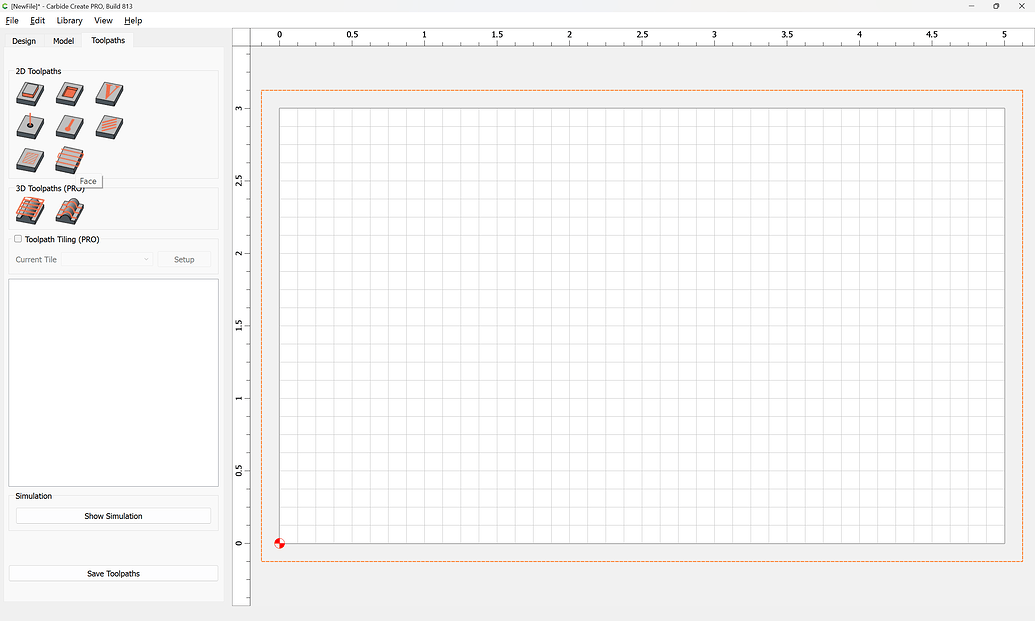Click Show Simulation button

114,516
